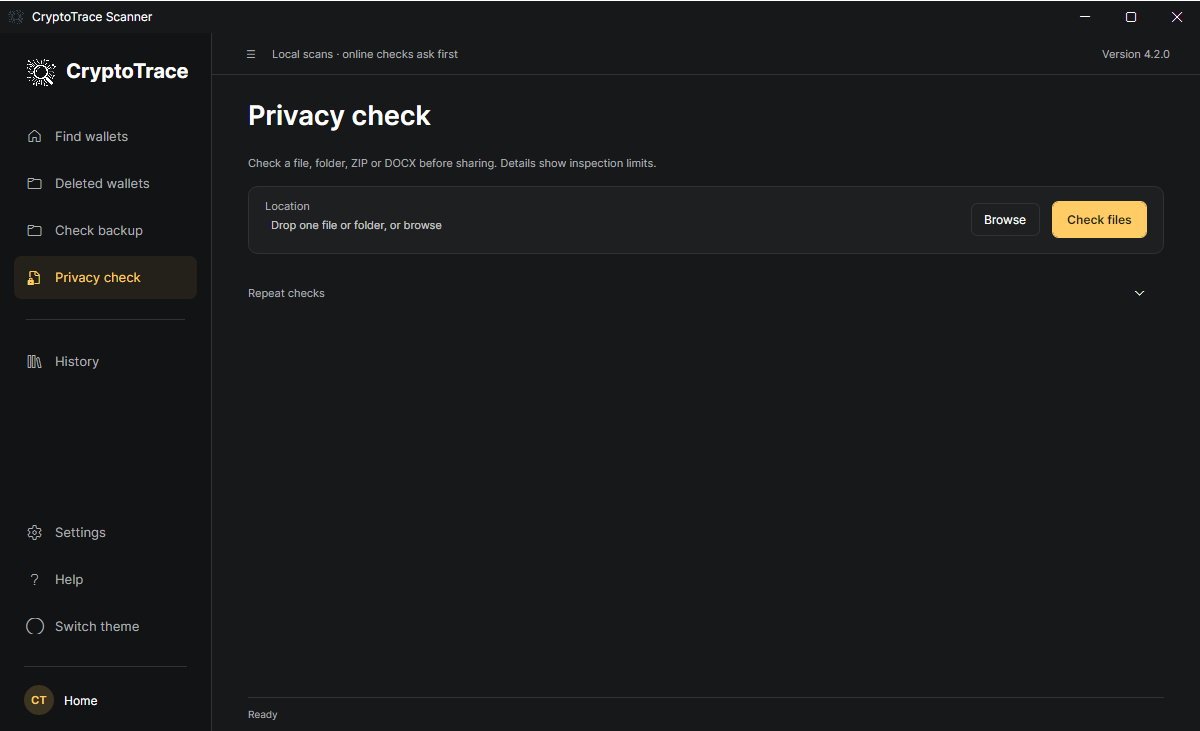Click the Privacy check lock-file icon
Screen dimensions: 1200x731
click(35, 277)
